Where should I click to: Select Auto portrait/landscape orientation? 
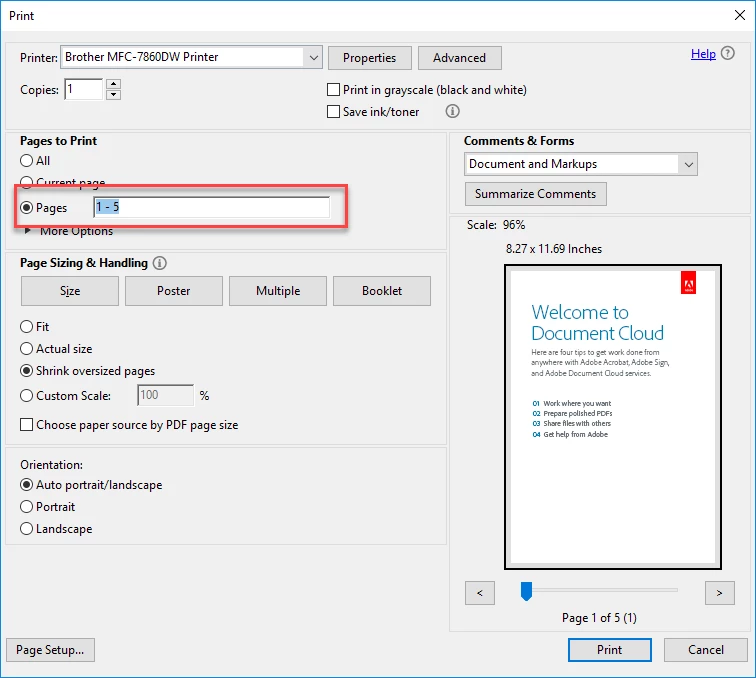(27, 485)
